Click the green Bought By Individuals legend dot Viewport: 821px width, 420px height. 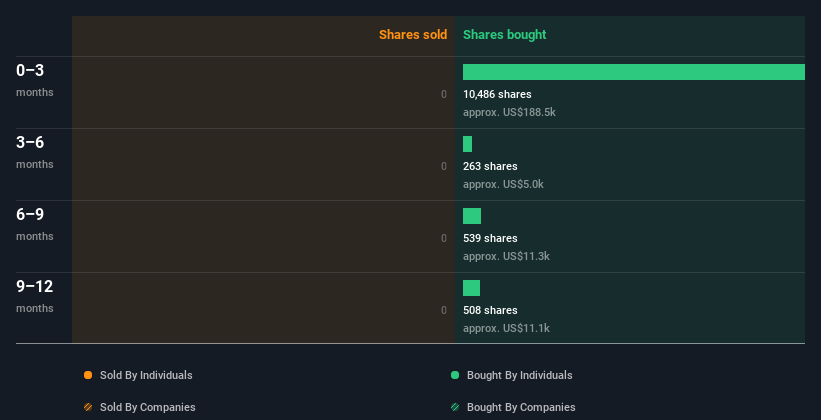click(455, 375)
